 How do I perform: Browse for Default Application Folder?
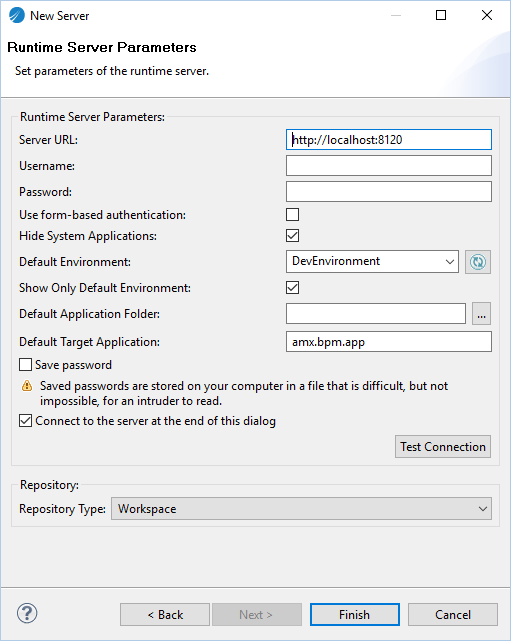coord(481,314)
